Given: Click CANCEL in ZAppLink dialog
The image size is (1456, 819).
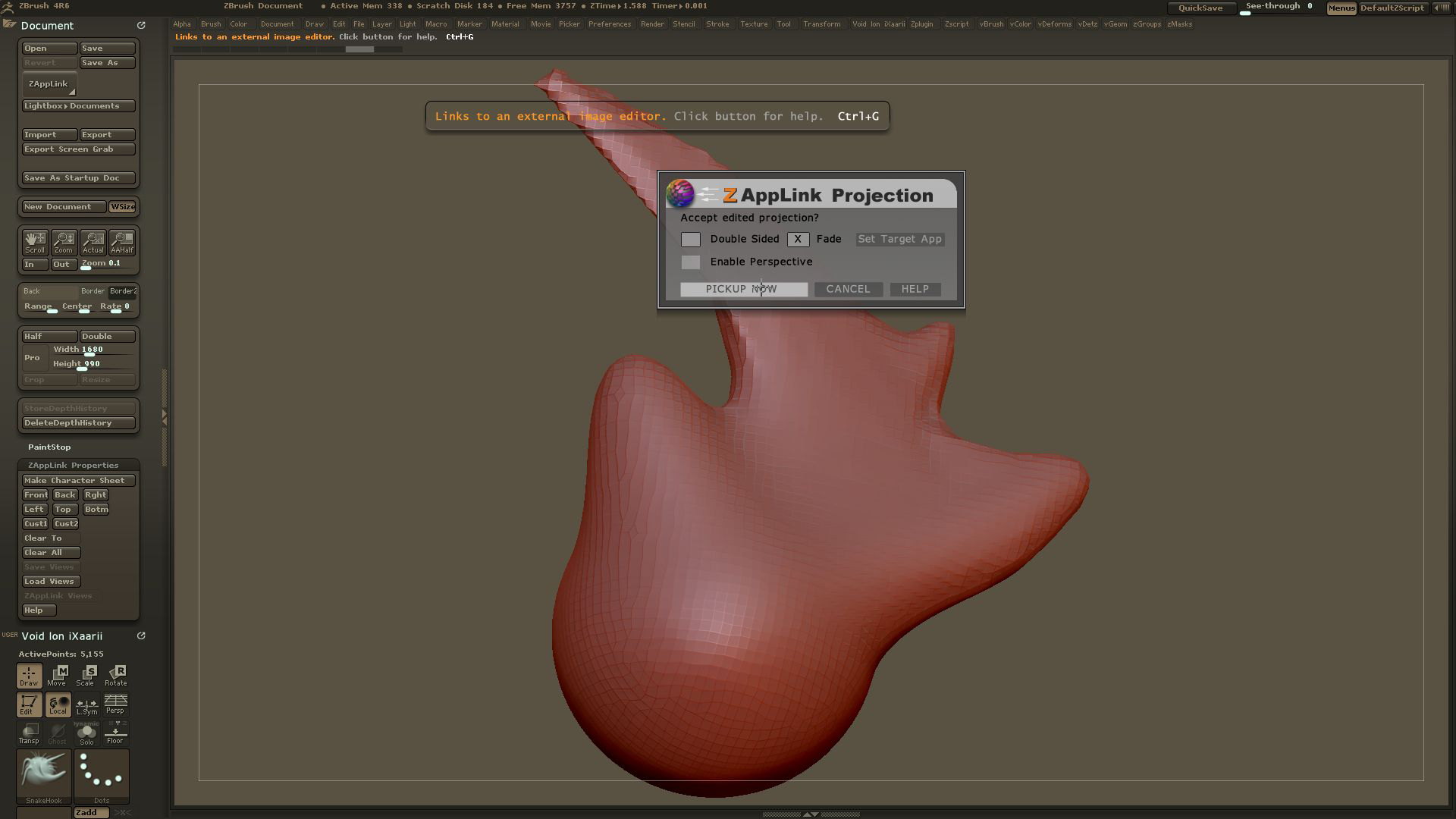Looking at the screenshot, I should pos(848,290).
